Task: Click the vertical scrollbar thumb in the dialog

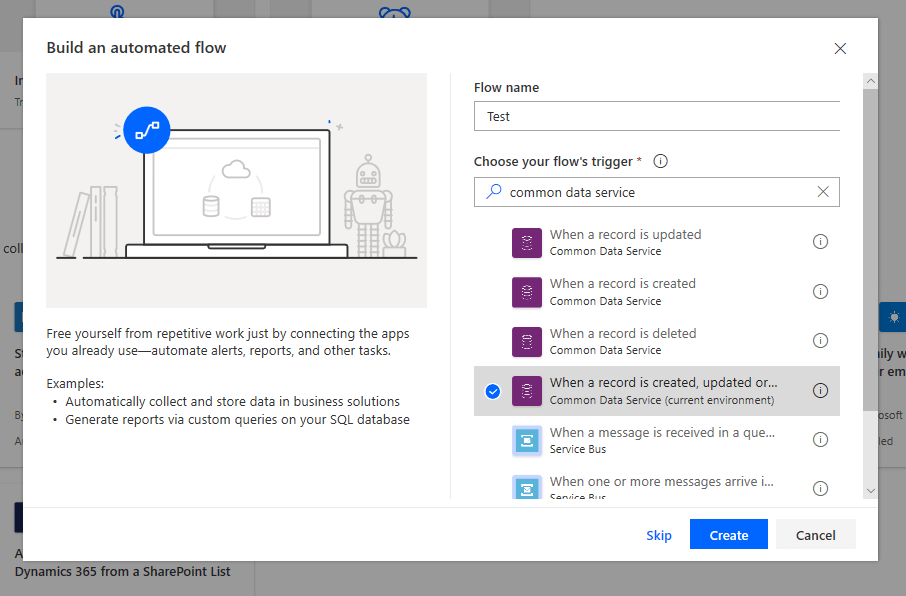Action: click(870, 250)
